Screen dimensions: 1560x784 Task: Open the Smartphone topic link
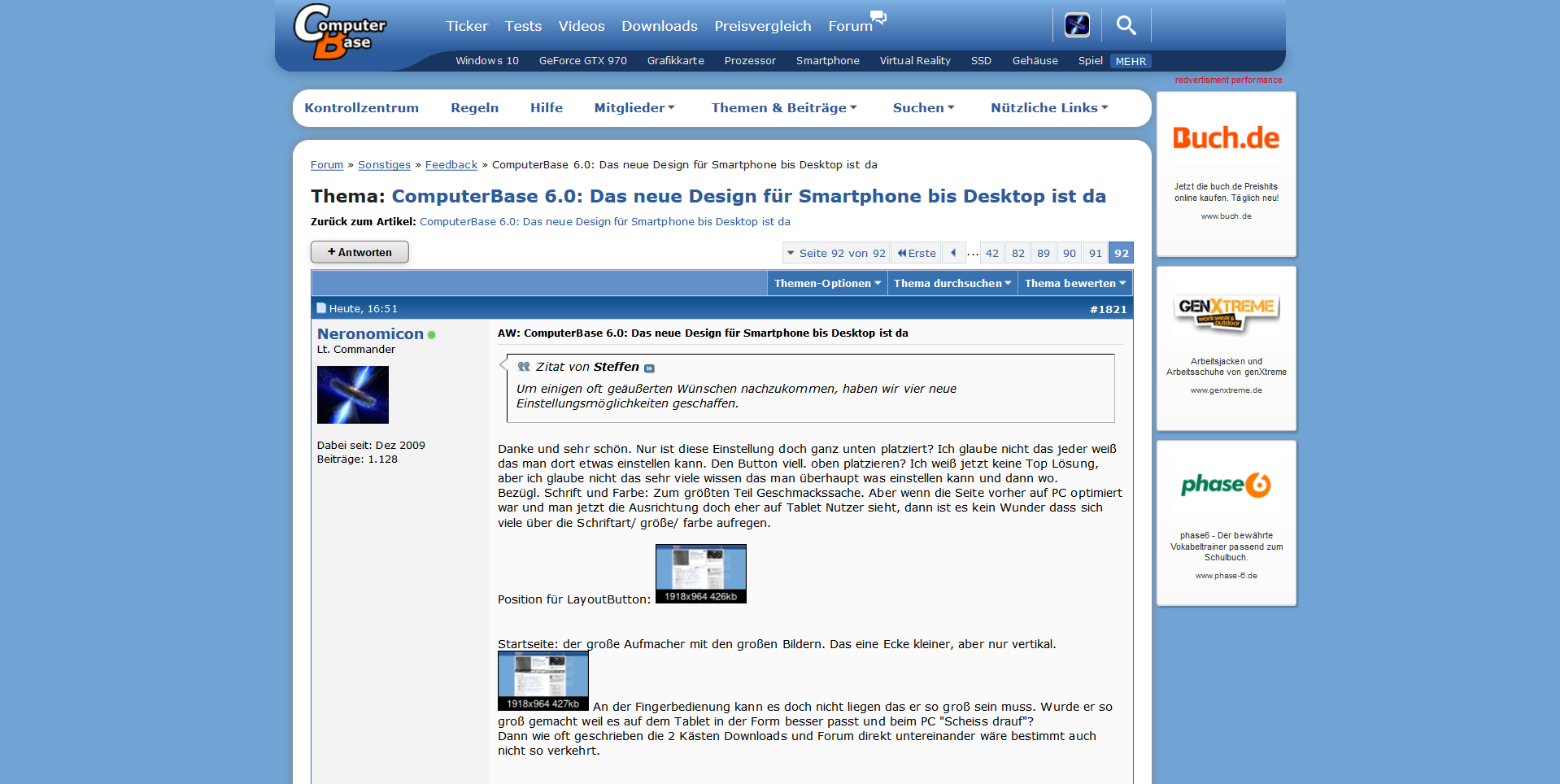828,61
